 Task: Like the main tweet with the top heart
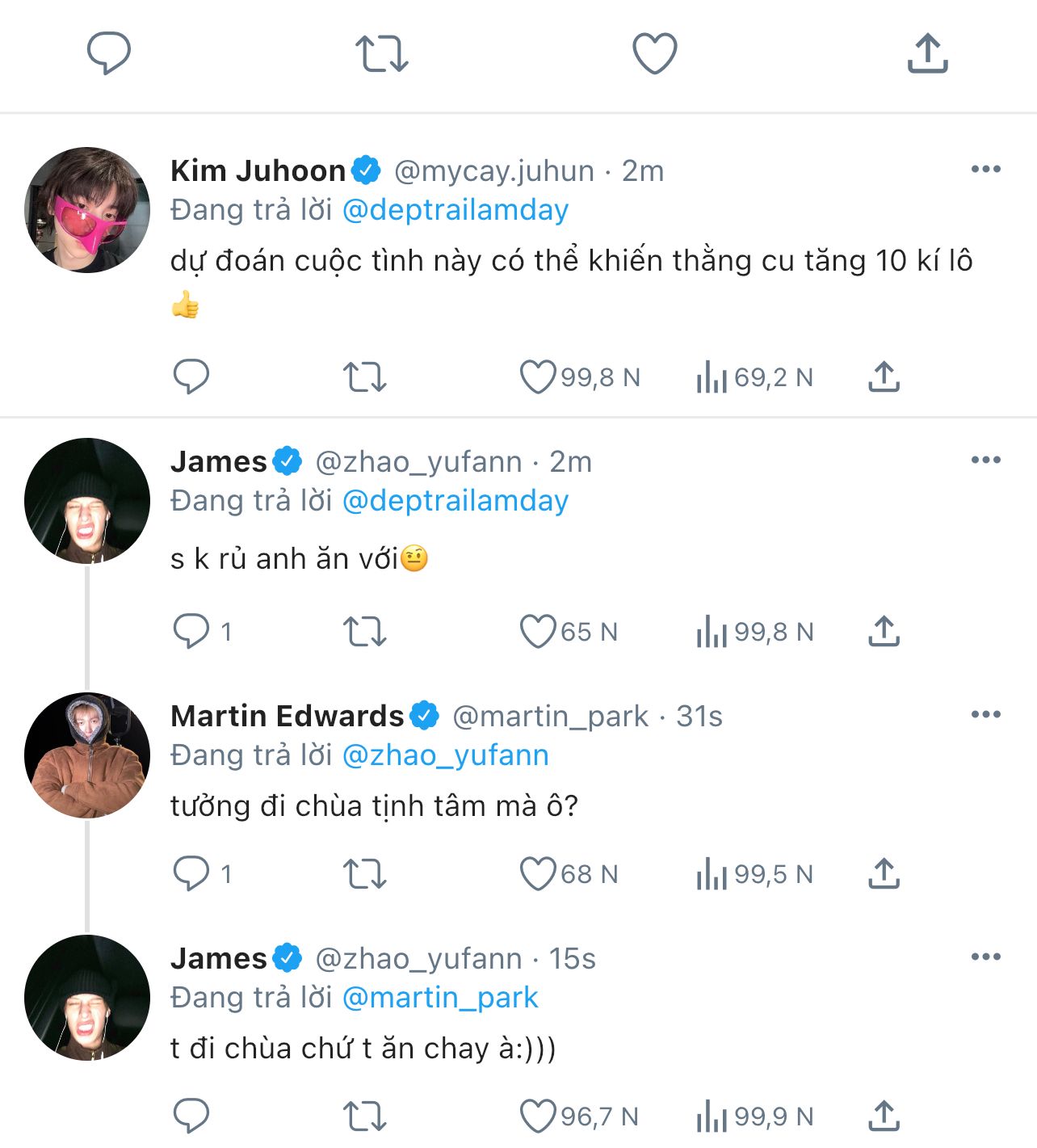click(x=654, y=53)
